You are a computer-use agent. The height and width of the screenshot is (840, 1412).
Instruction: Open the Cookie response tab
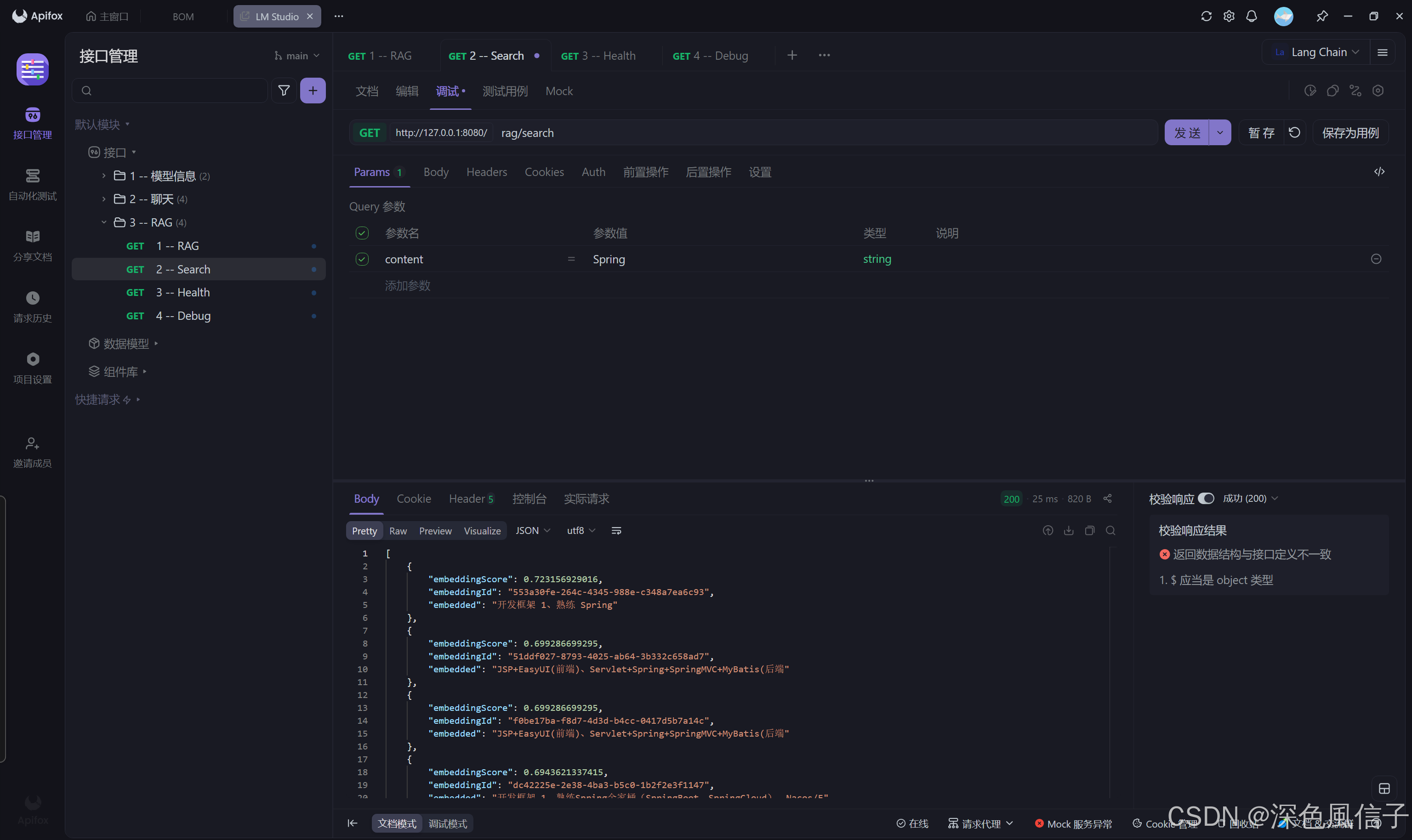pos(413,499)
